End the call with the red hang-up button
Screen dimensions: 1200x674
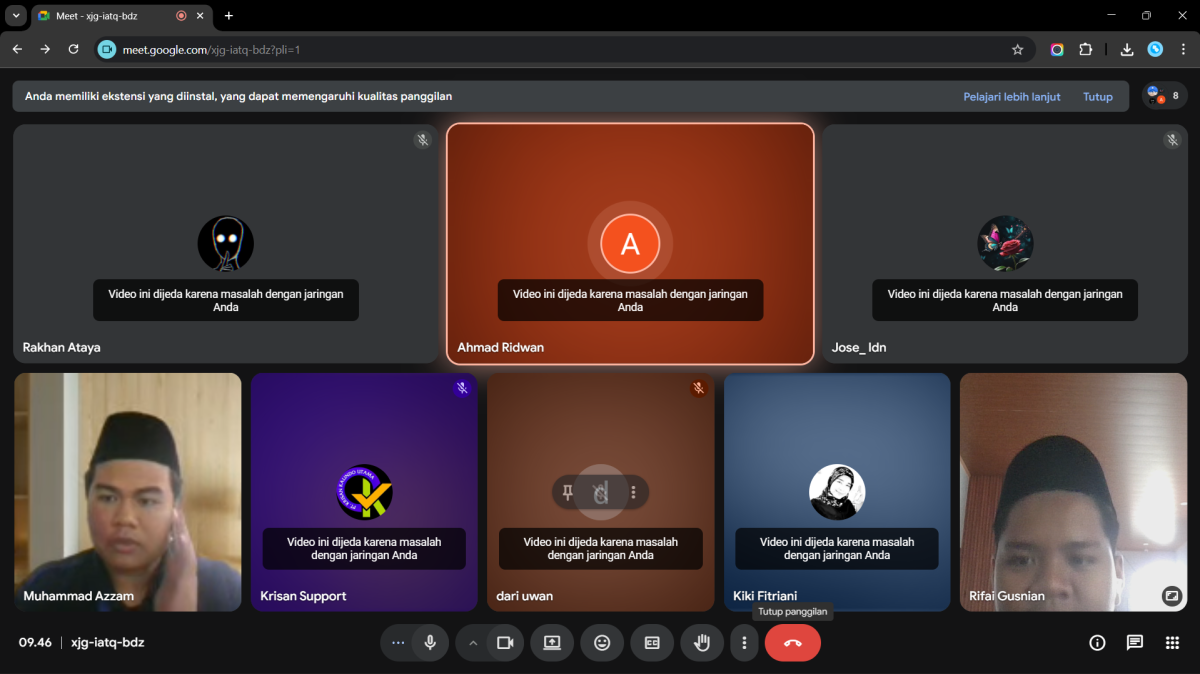pyautogui.click(x=793, y=643)
